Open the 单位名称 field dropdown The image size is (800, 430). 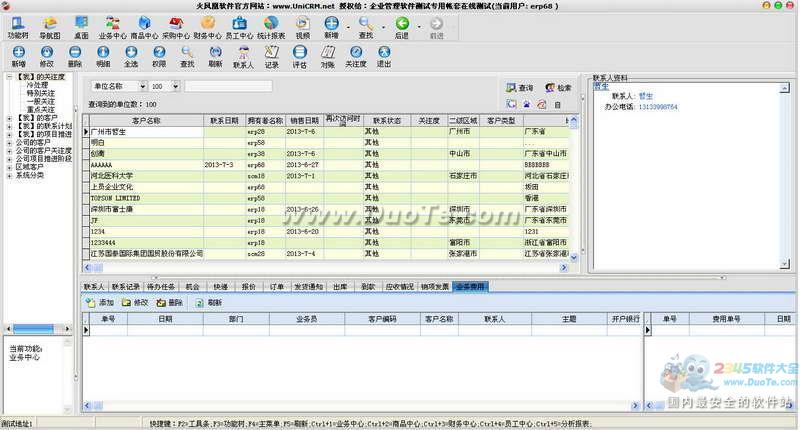click(142, 86)
